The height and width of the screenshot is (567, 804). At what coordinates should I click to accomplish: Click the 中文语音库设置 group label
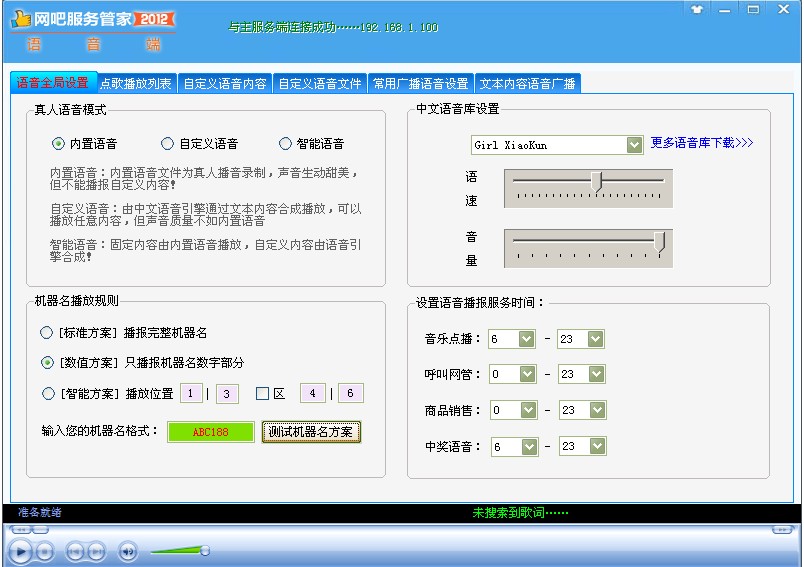(457, 109)
